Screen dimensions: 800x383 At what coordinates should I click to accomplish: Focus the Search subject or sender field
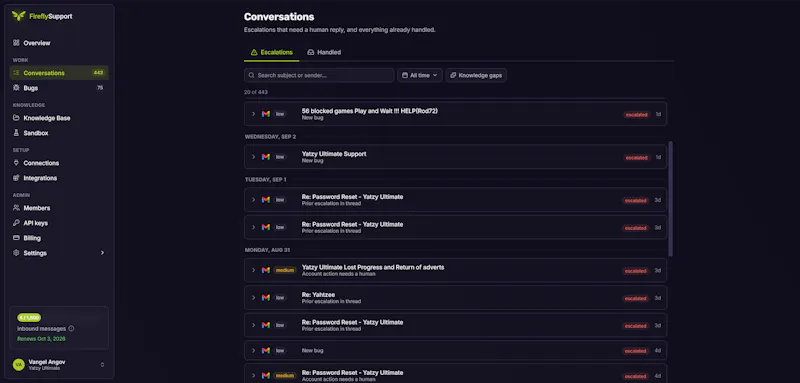click(319, 75)
